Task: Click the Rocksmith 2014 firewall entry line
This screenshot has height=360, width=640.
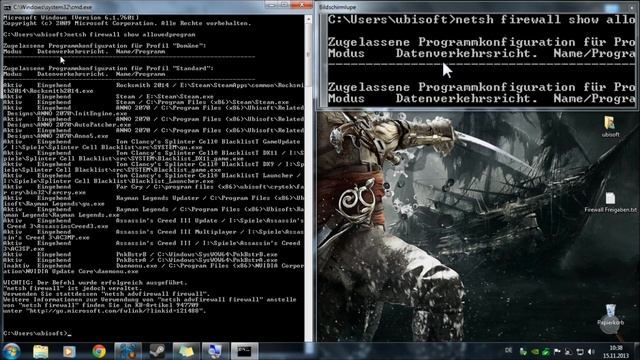Action: pos(153,88)
